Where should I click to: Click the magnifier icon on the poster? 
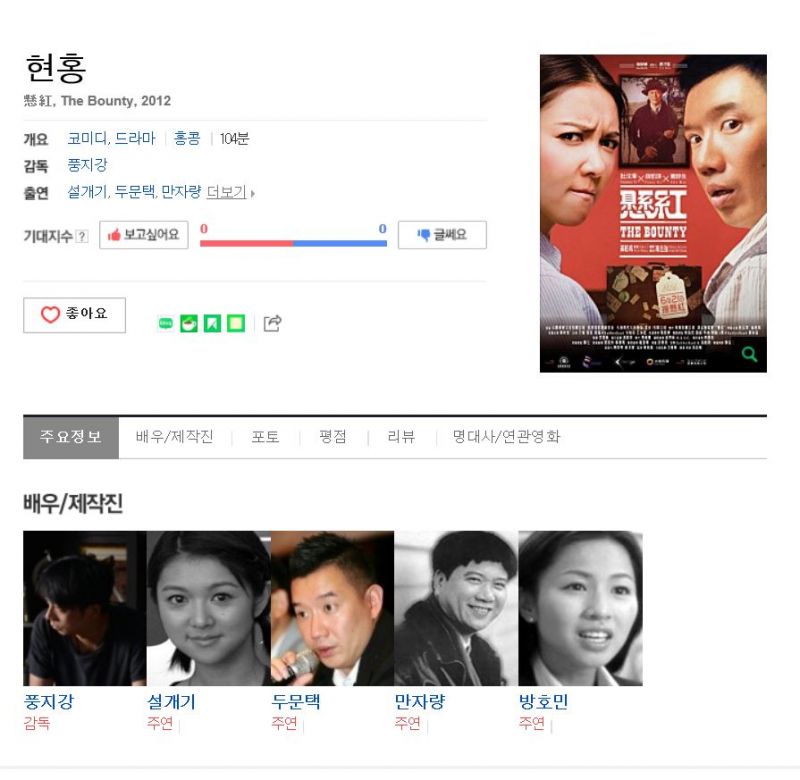749,354
